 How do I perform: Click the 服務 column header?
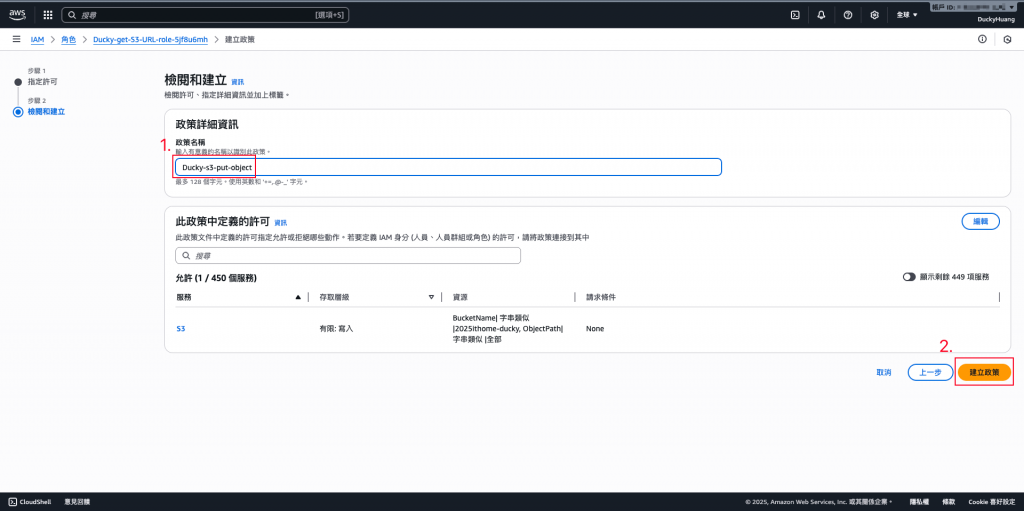click(184, 297)
